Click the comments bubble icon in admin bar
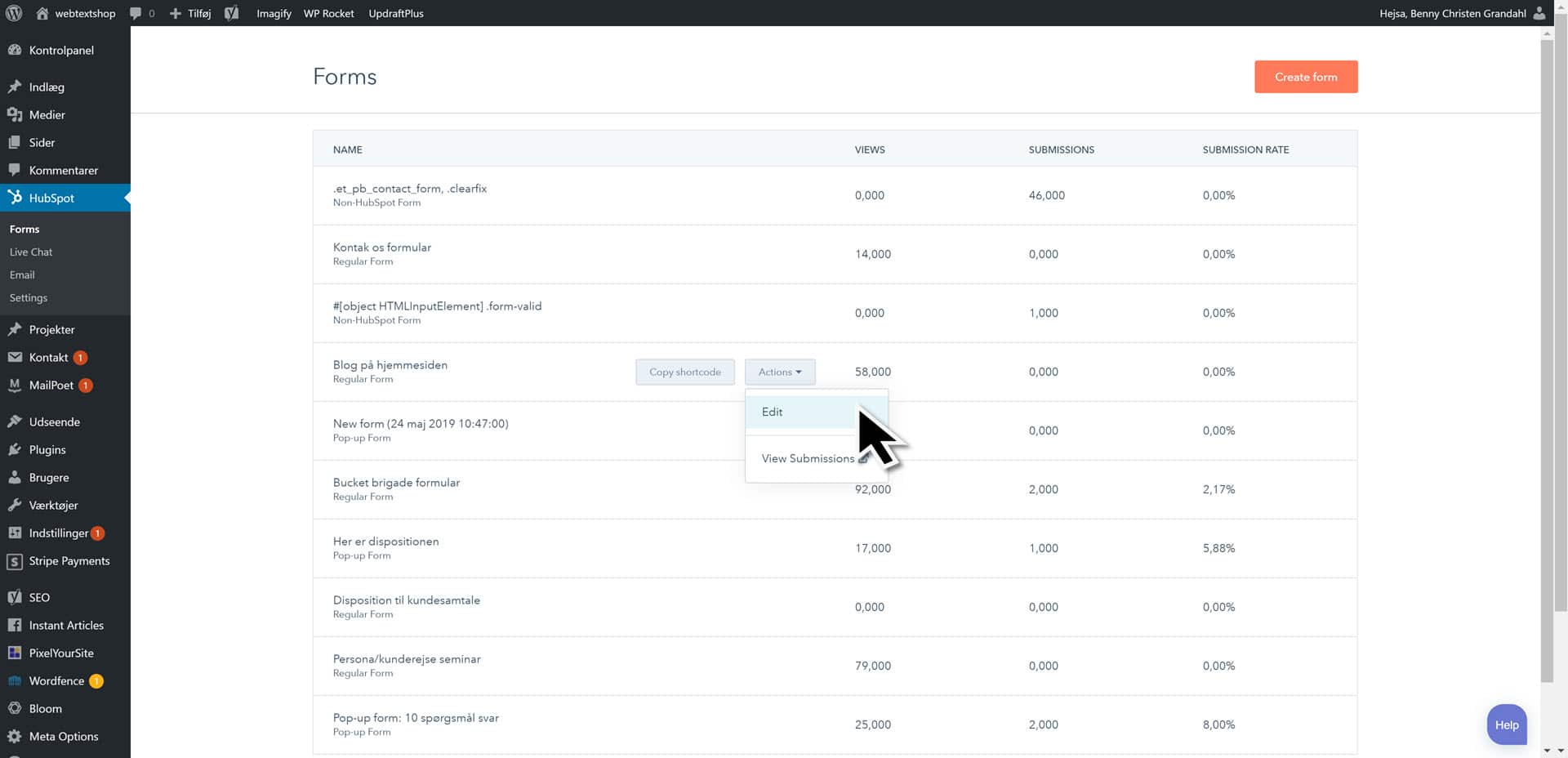The image size is (1568, 758). click(x=136, y=13)
